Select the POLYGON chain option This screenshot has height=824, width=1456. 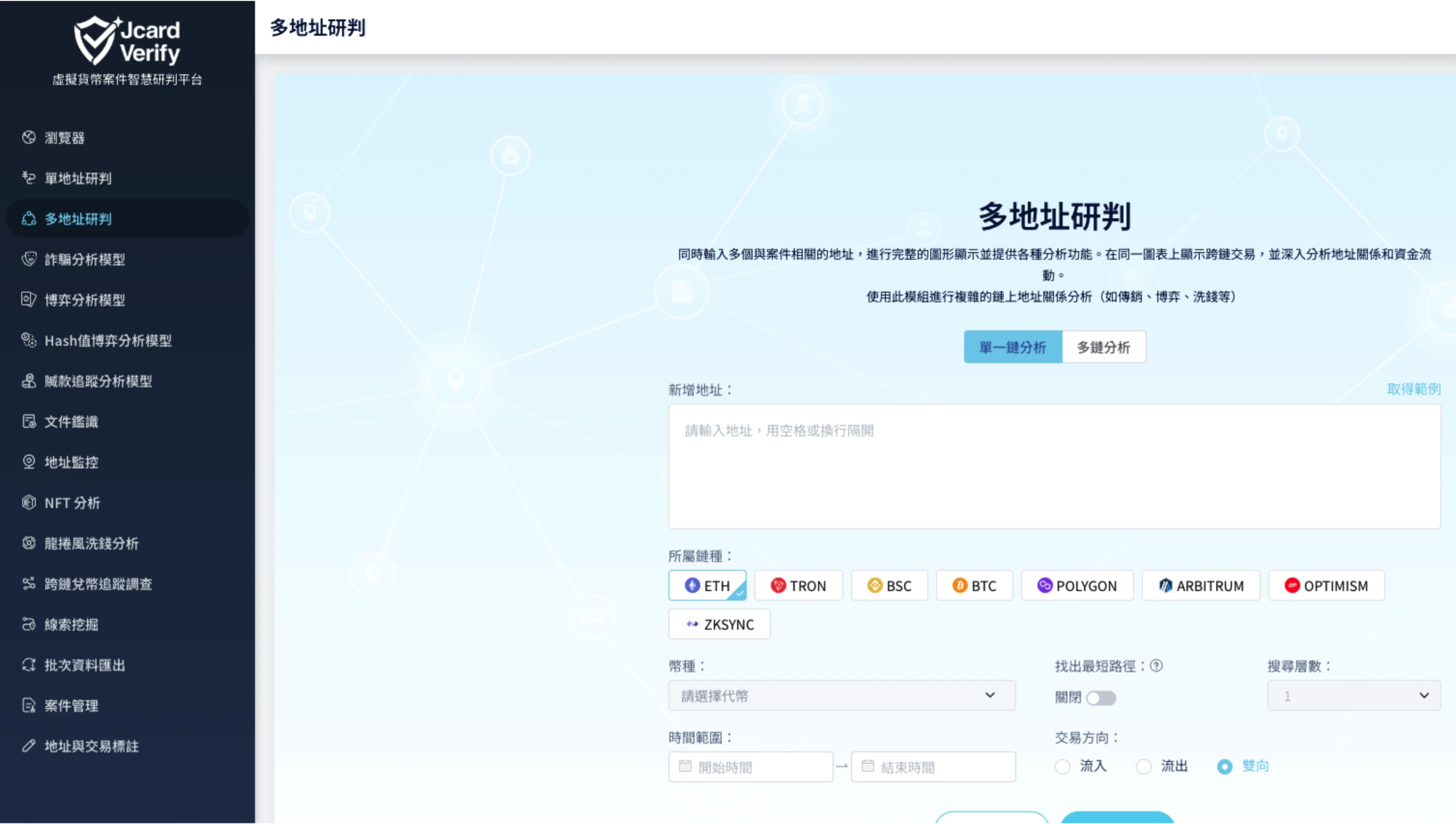pos(1077,585)
